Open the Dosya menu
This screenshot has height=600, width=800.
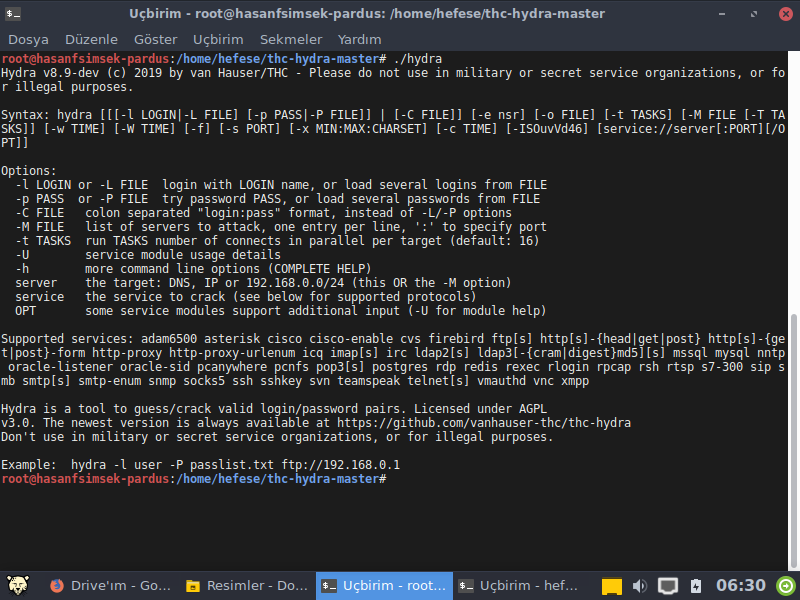28,40
